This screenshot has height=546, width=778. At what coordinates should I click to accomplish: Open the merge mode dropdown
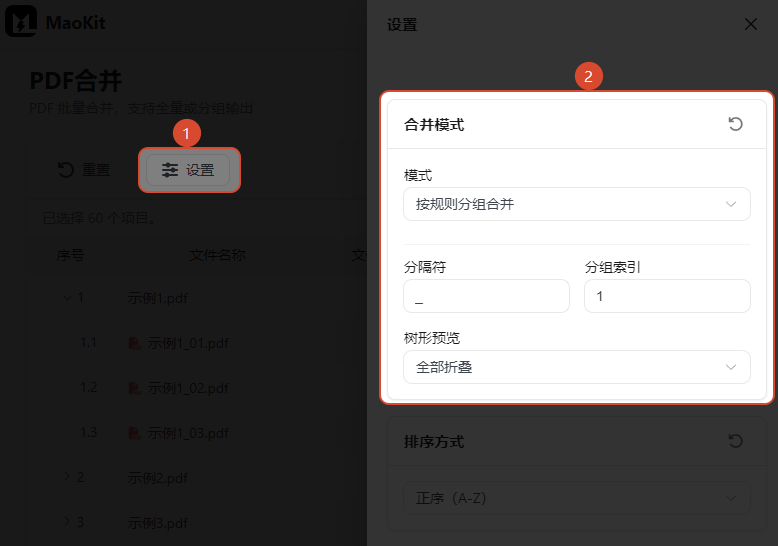pyautogui.click(x=577, y=204)
